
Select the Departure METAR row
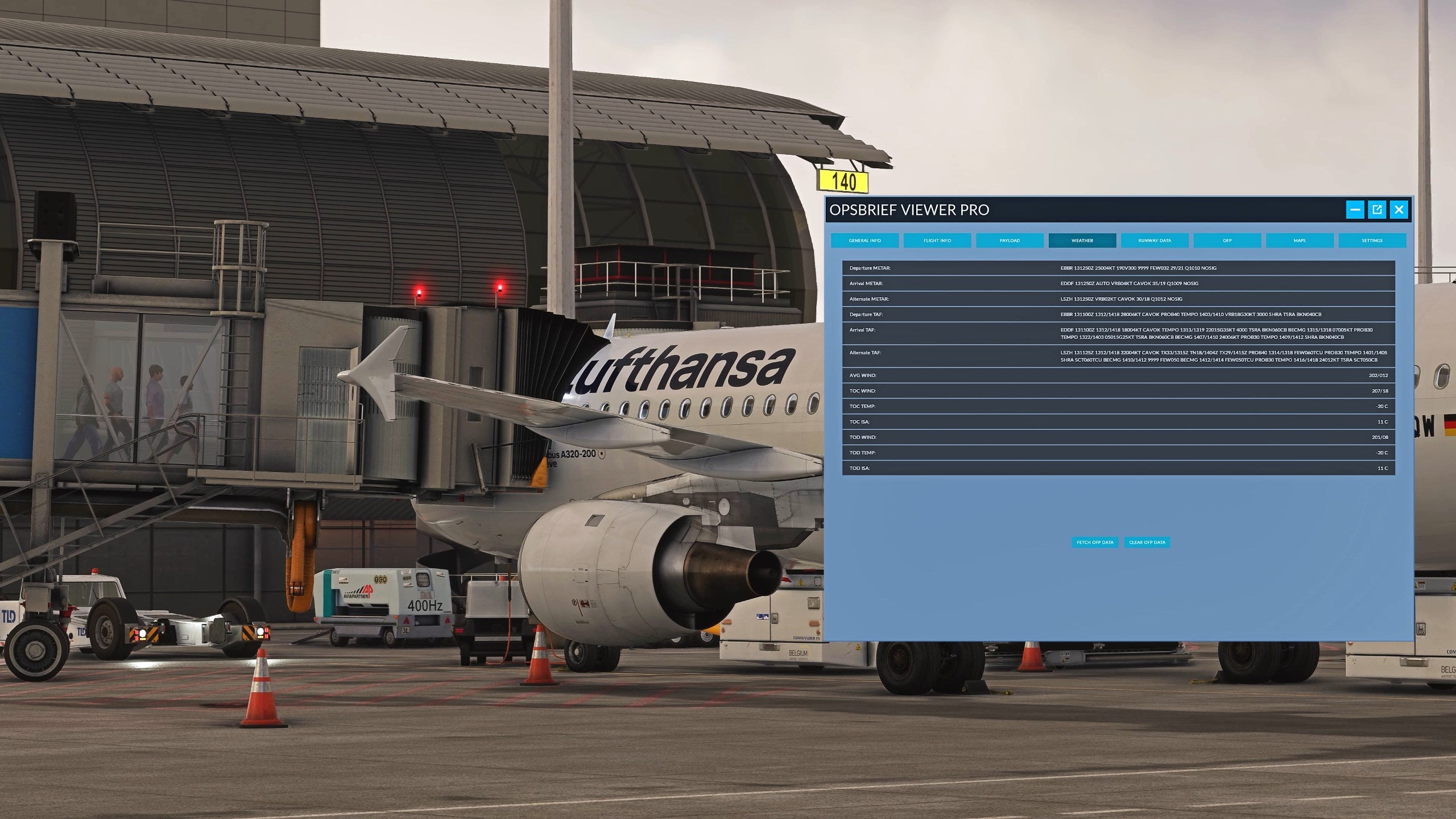[1118, 268]
